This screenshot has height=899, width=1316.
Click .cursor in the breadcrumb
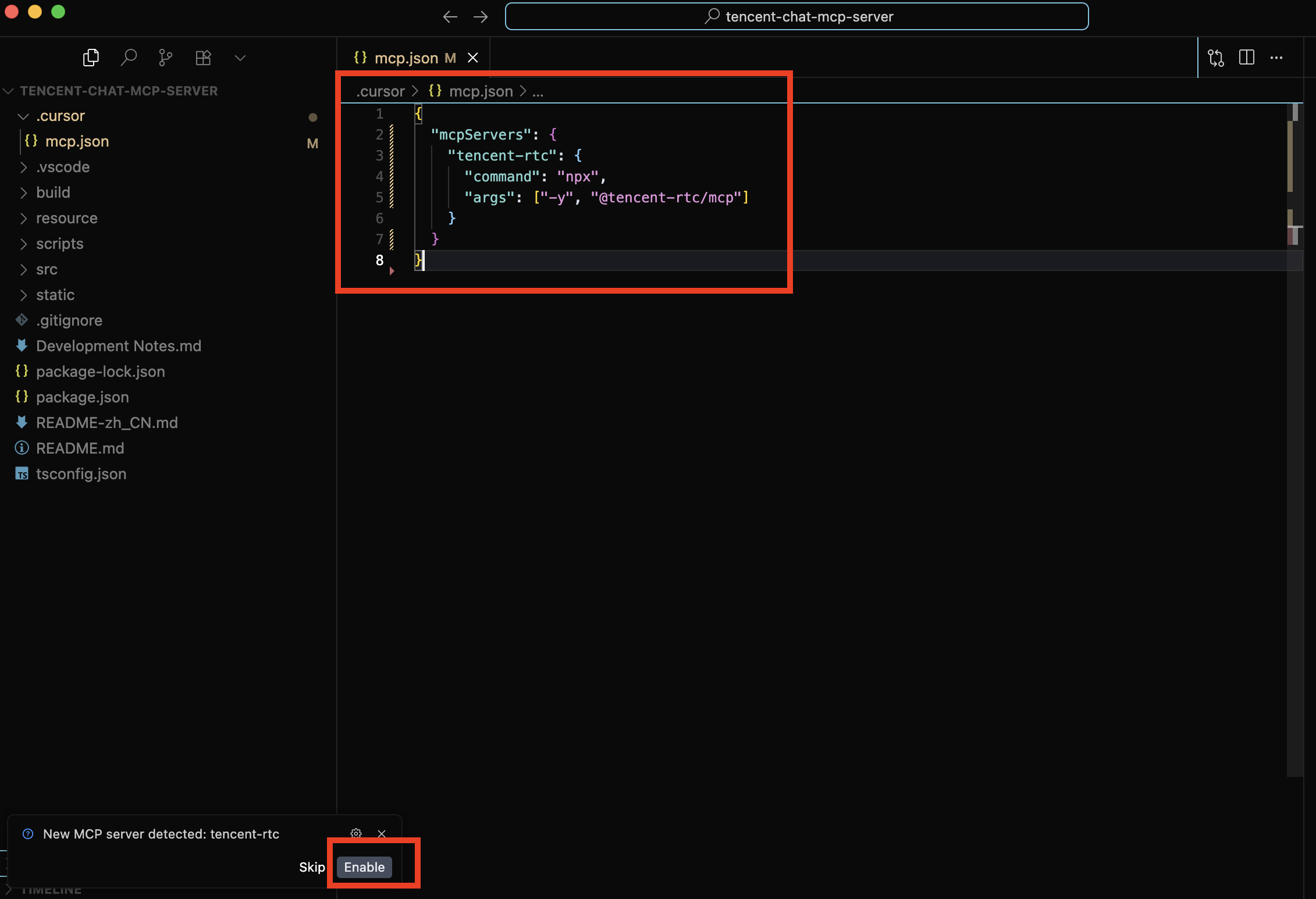click(380, 91)
